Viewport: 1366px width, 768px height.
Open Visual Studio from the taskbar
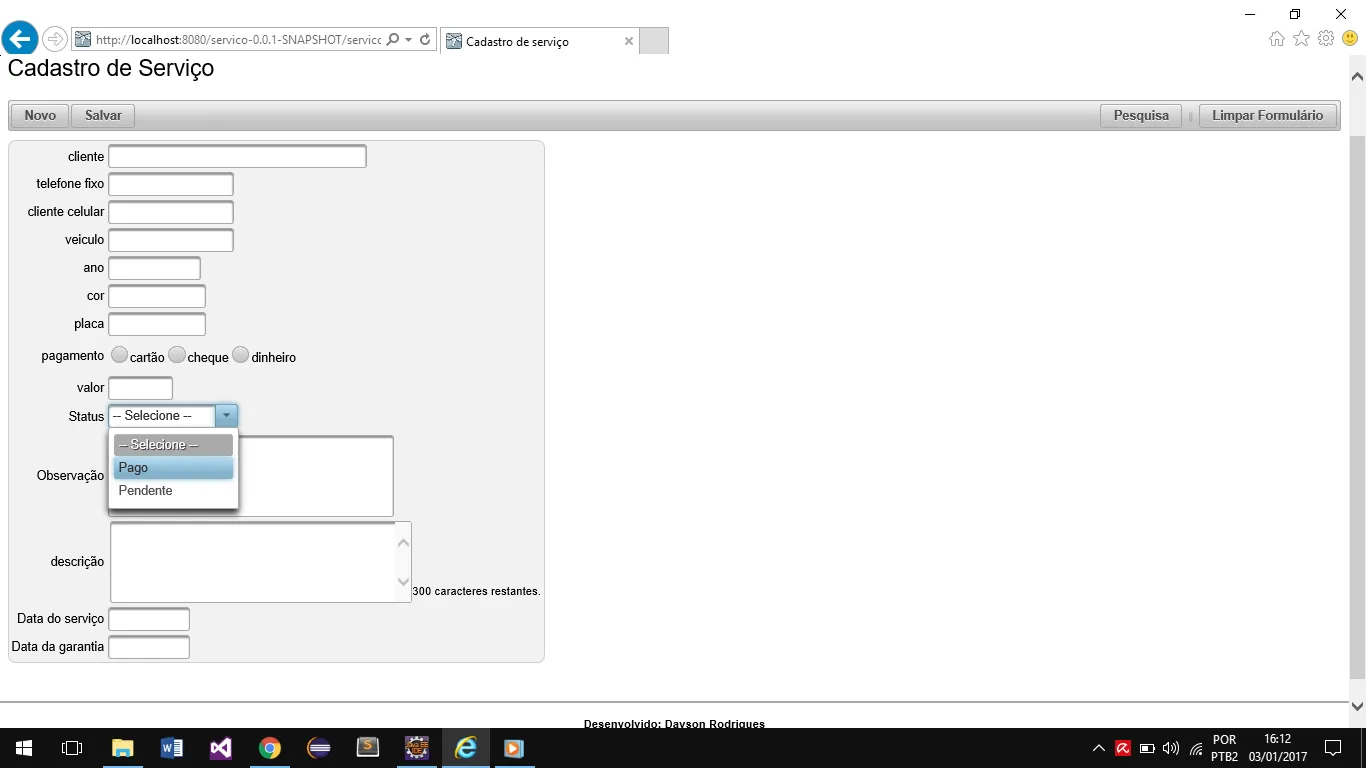tap(220, 748)
